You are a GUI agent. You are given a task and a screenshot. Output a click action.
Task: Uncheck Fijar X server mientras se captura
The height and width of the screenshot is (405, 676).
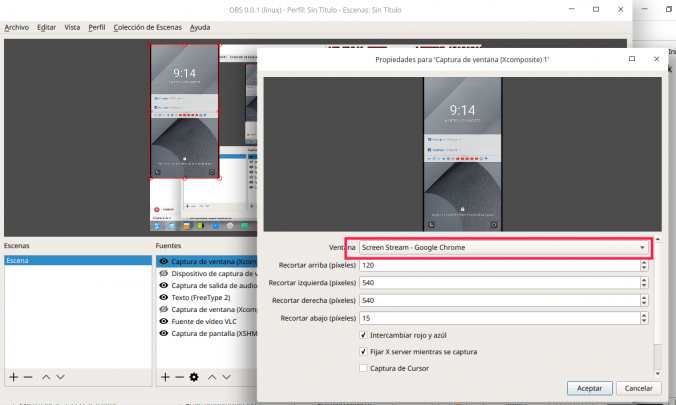[x=362, y=352]
